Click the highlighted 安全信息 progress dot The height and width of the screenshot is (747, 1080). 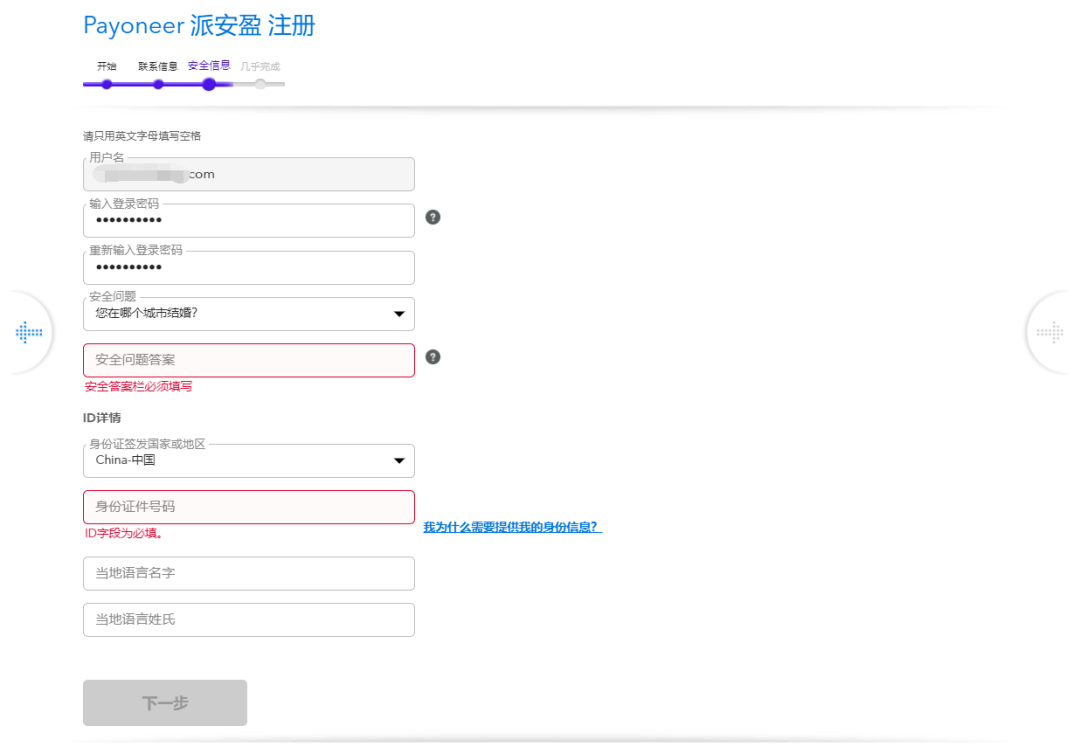209,85
